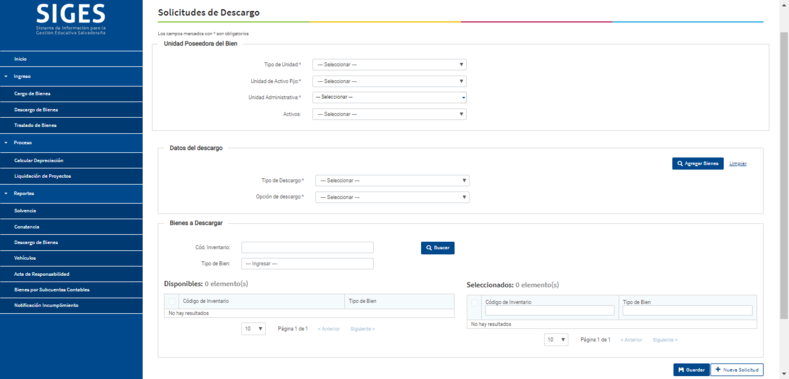
Task: Open Descargo de Bienes under Reportes
Action: 71,242
